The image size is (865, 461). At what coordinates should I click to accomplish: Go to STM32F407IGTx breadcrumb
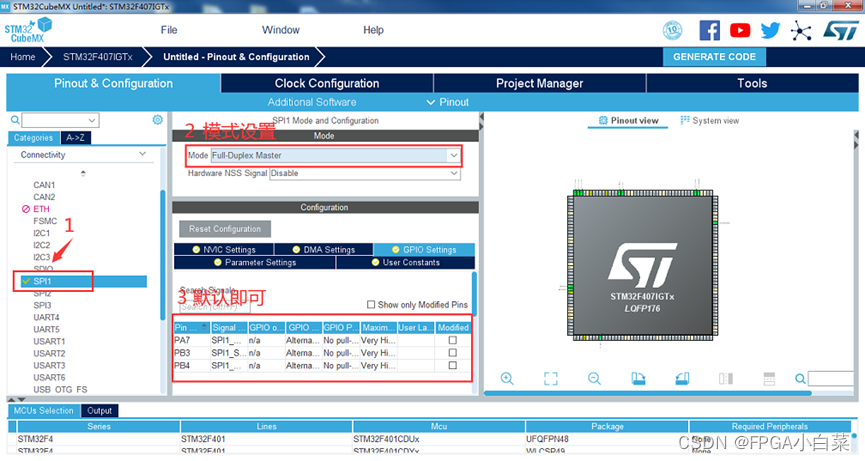[x=98, y=57]
